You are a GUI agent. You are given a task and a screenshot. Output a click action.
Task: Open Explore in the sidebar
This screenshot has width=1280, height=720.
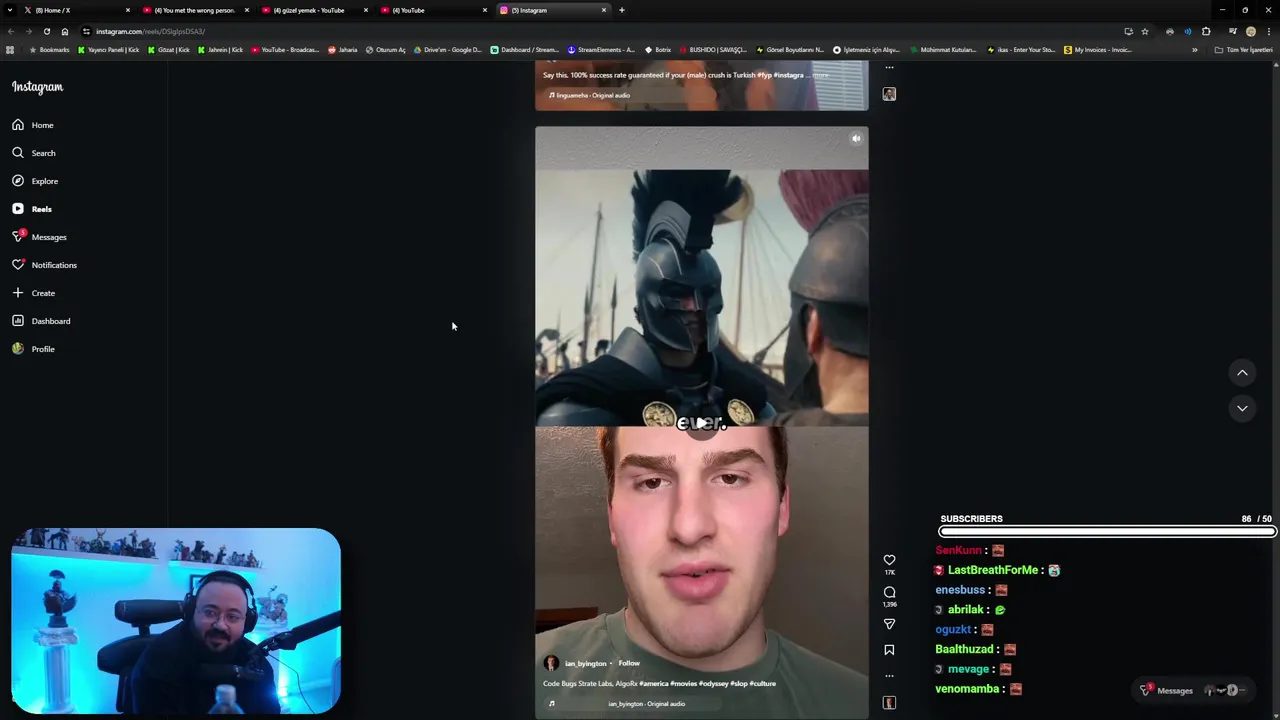tap(35, 181)
